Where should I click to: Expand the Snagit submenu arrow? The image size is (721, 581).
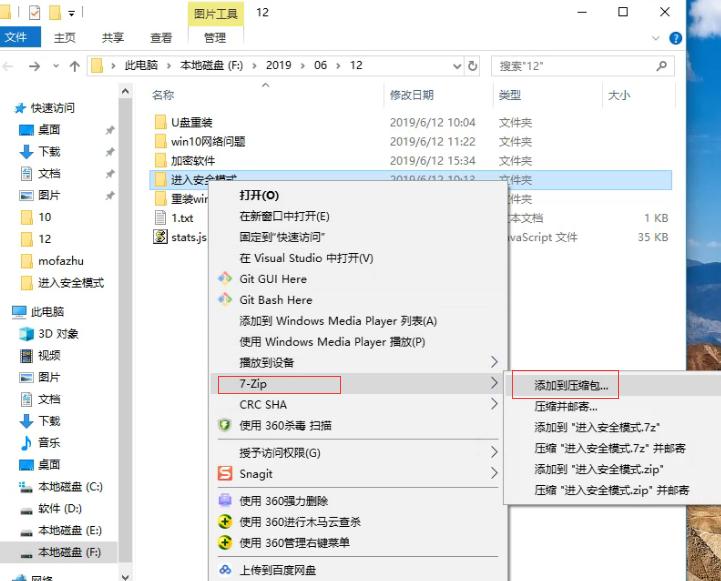[x=494, y=473]
